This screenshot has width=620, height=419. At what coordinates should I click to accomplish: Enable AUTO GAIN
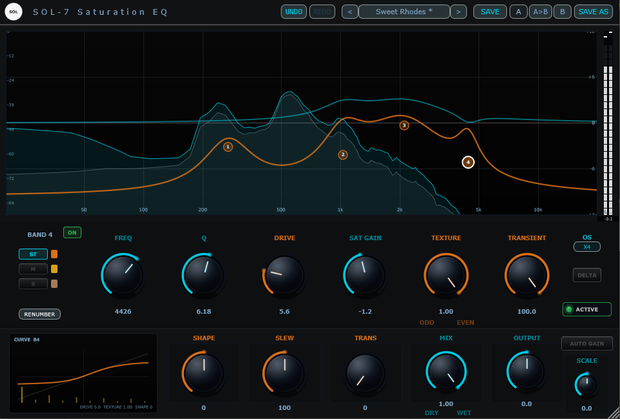coord(587,344)
